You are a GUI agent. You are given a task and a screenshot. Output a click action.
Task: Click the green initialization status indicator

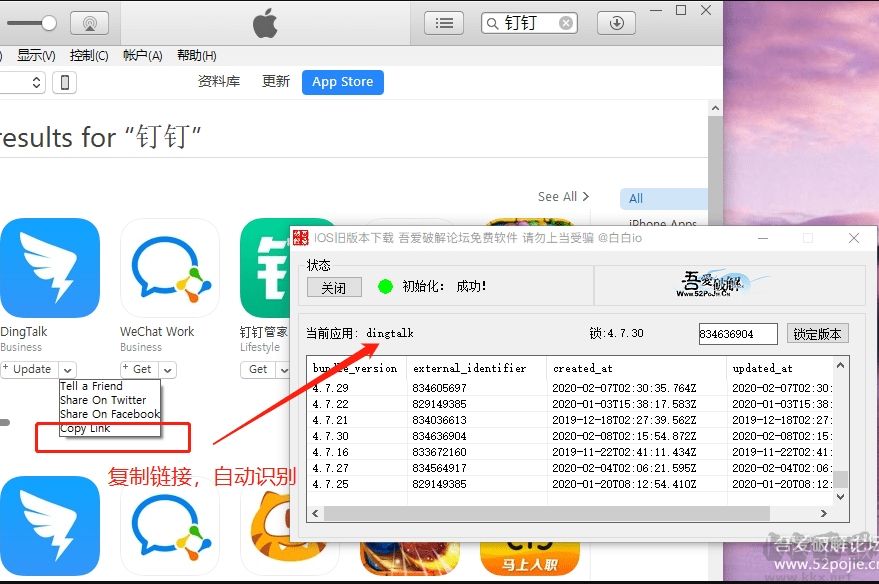pos(385,286)
